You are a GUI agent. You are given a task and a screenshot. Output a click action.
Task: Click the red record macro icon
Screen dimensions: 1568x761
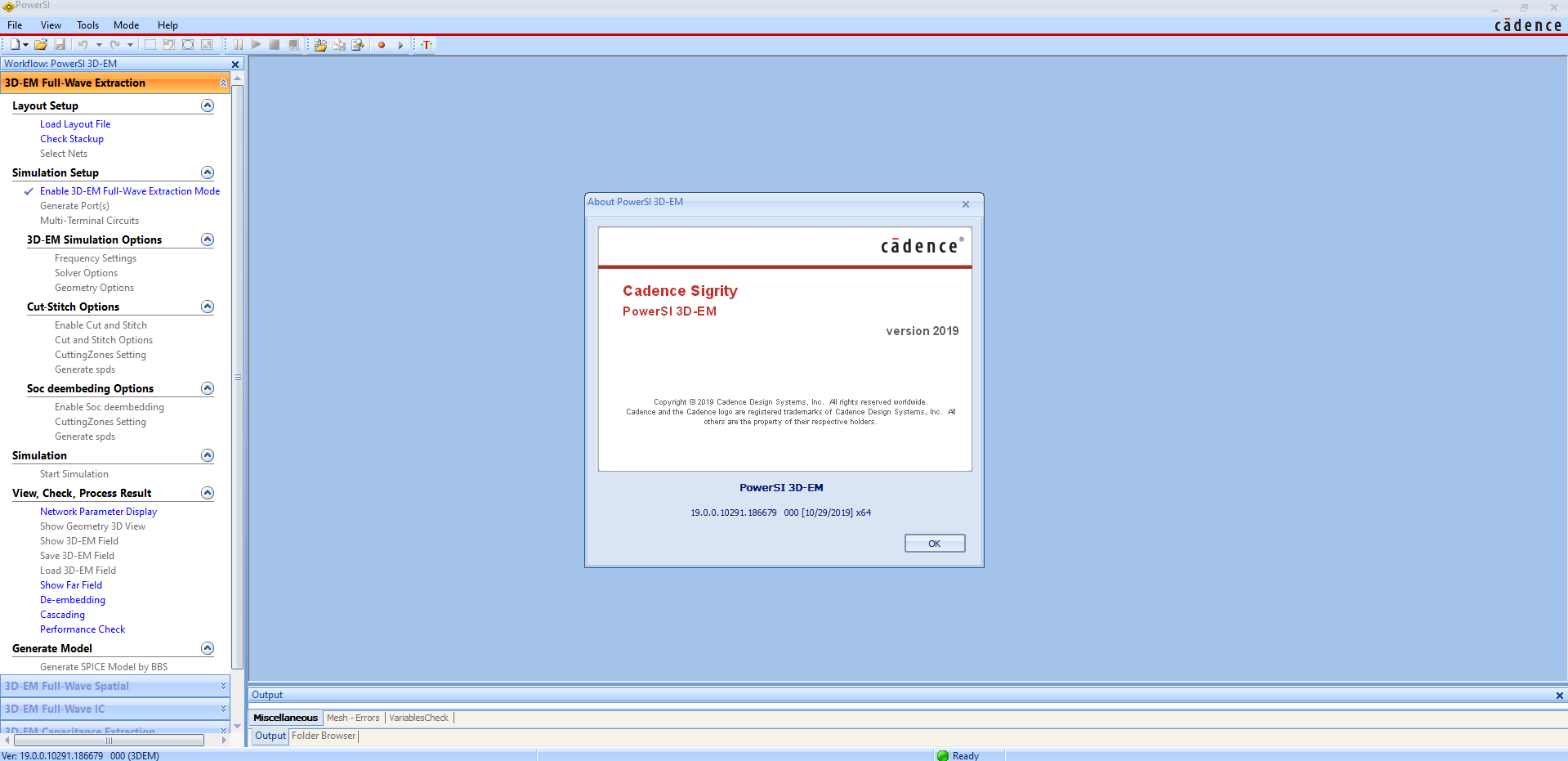point(382,45)
